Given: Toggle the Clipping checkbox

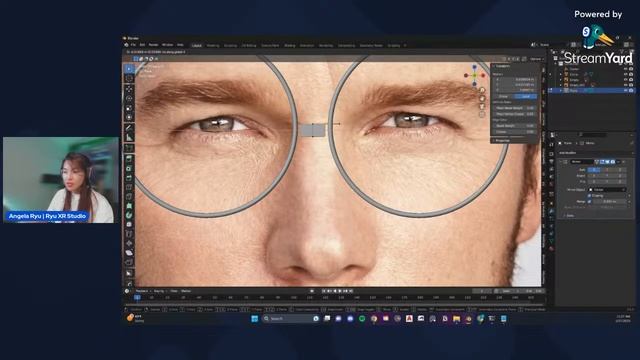Looking at the screenshot, I should pos(589,196).
